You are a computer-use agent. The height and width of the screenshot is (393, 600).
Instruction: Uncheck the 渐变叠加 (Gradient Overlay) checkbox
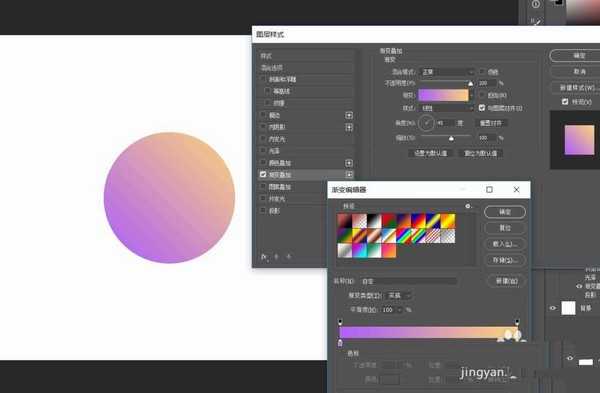(x=263, y=174)
